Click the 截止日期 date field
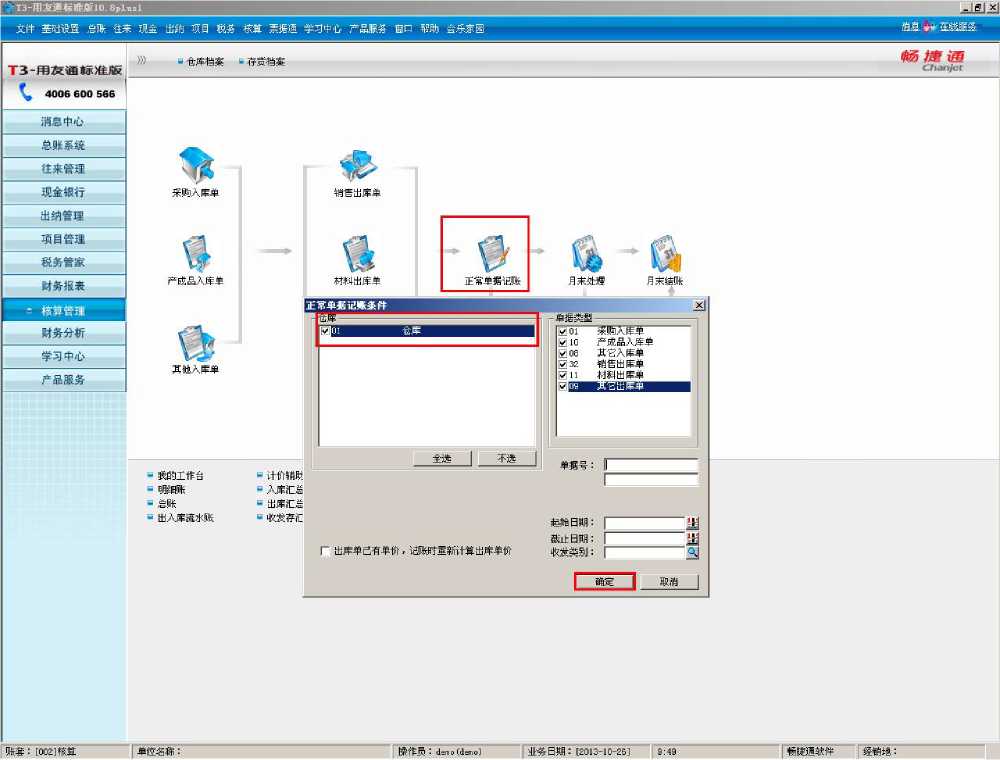 tap(645, 538)
